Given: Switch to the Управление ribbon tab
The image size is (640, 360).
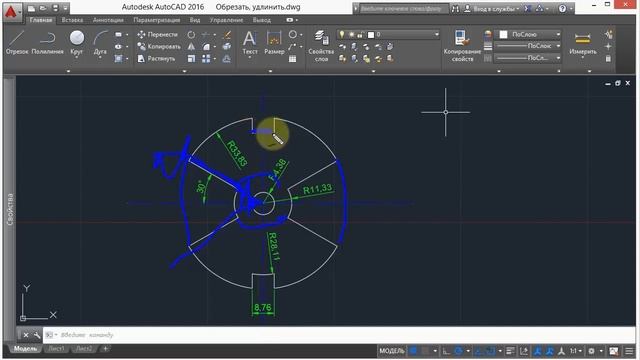Looking at the screenshot, I should [x=226, y=20].
